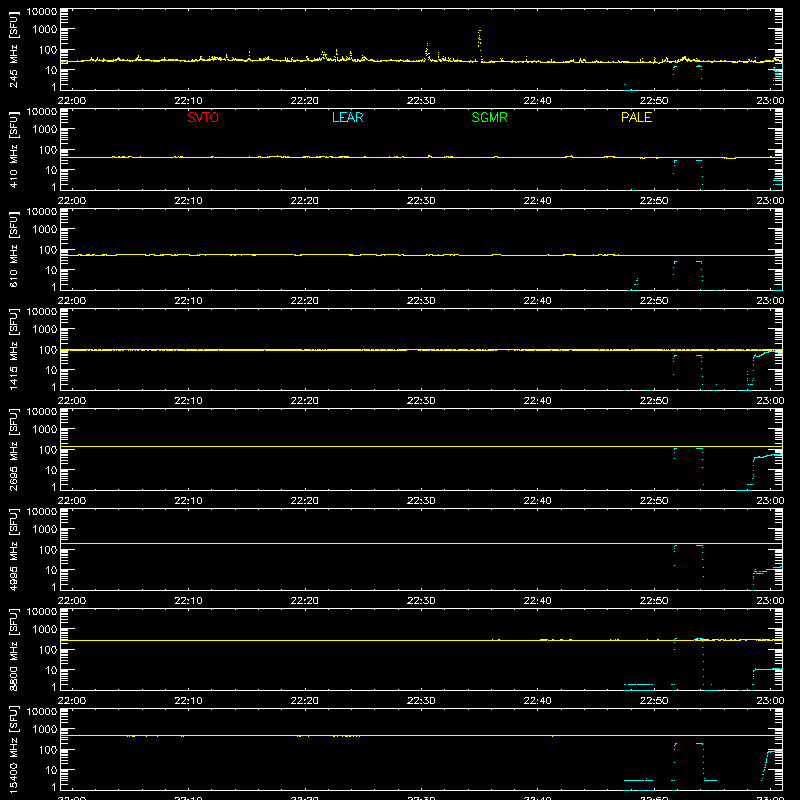Image resolution: width=800 pixels, height=800 pixels.
Task: Click the 22:50 tick label under 4995 MHz plot
Action: click(654, 601)
